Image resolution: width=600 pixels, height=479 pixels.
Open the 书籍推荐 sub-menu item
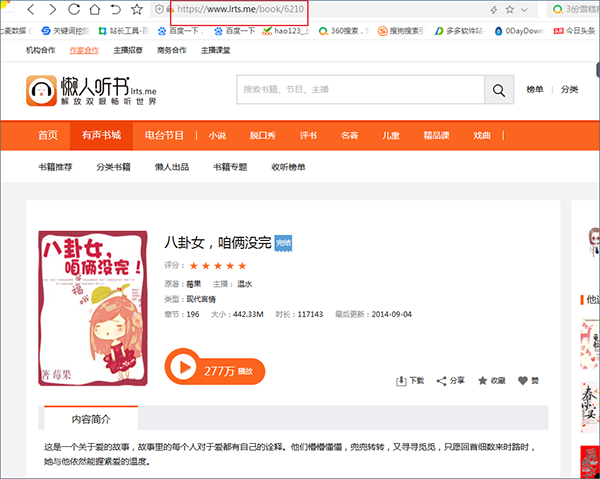pyautogui.click(x=55, y=167)
